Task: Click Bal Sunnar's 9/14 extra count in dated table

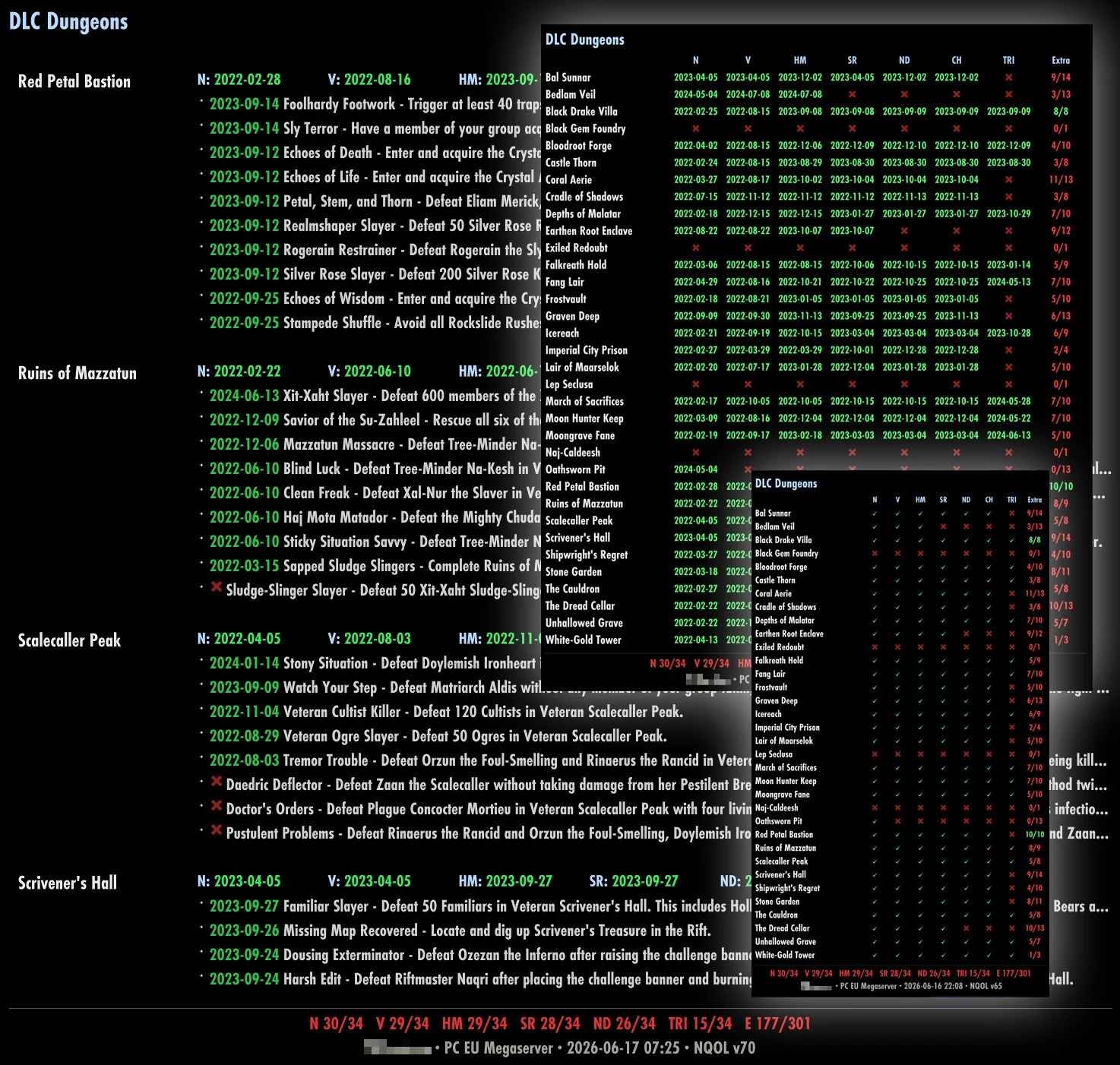Action: pos(1061,77)
